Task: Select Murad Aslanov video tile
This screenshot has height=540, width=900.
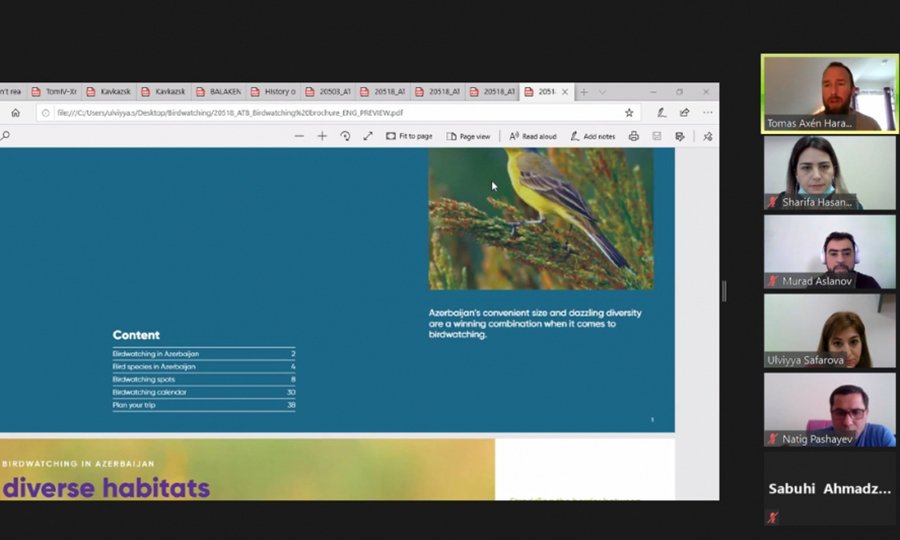Action: 829,252
